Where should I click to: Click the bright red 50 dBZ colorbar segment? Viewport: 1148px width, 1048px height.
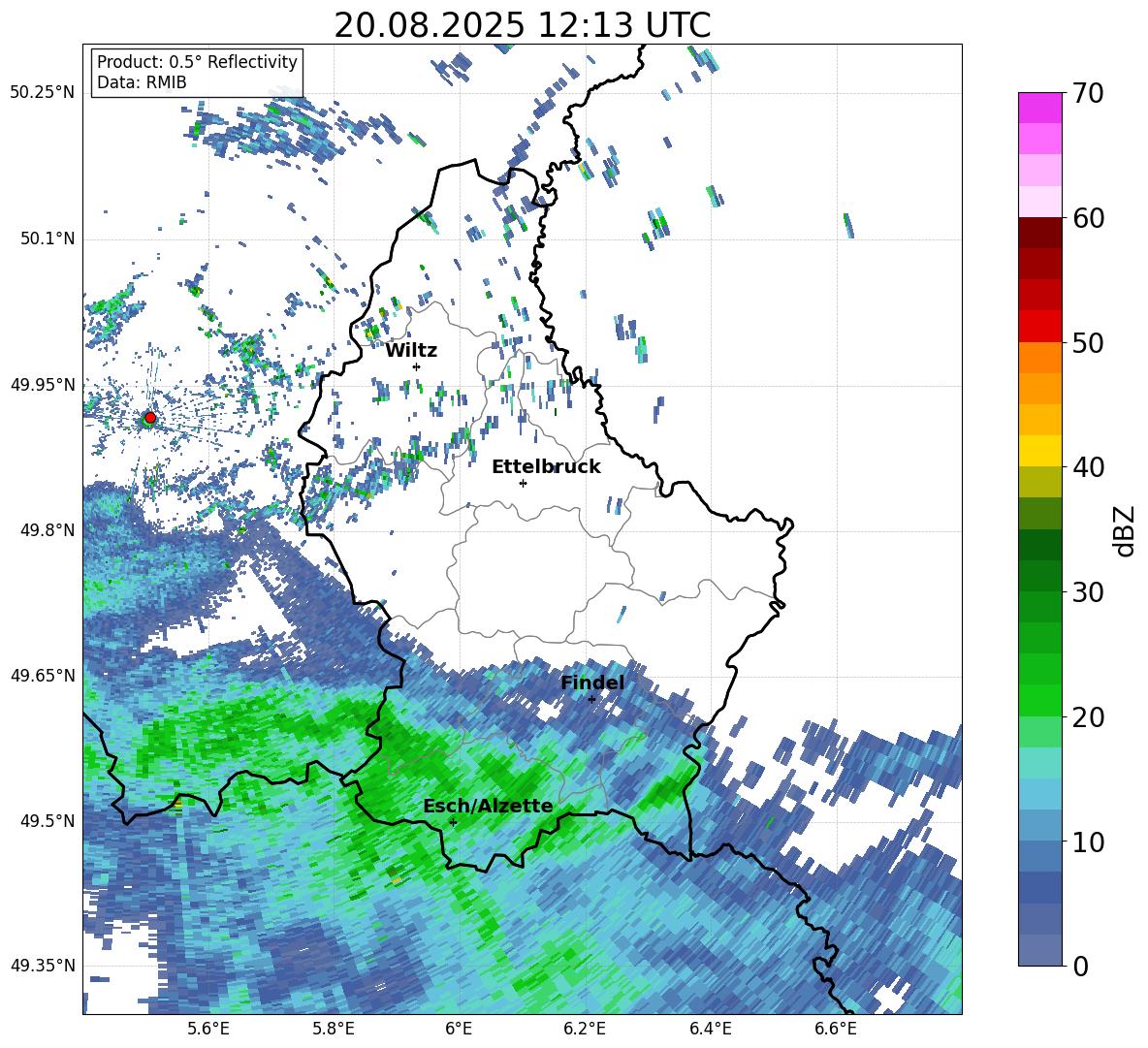click(1039, 327)
